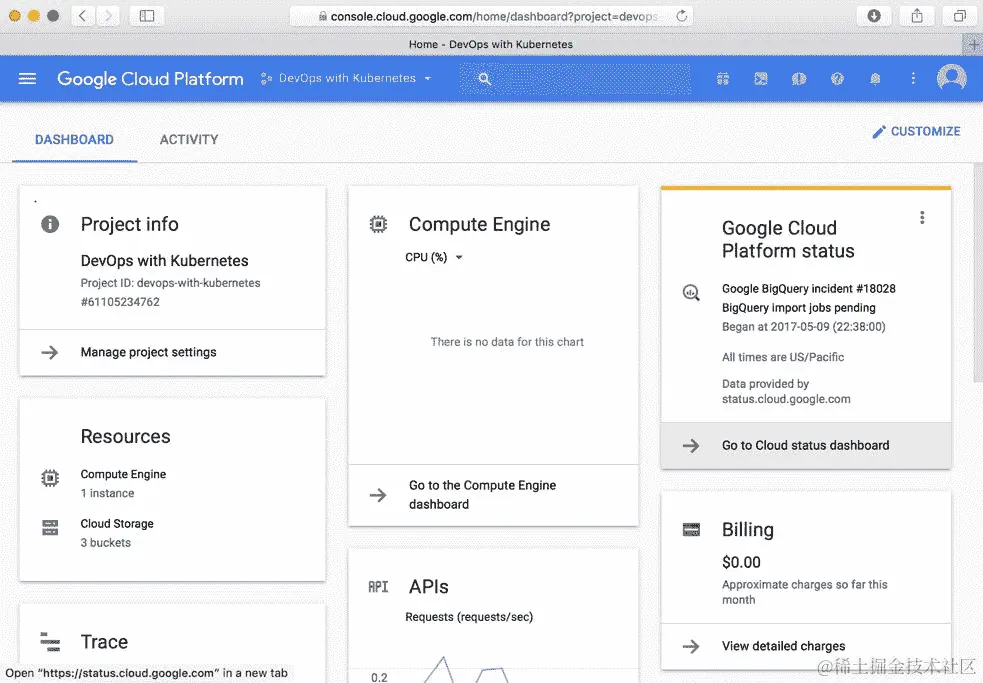The image size is (983, 683).
Task: Open the help question mark icon
Action: click(837, 78)
